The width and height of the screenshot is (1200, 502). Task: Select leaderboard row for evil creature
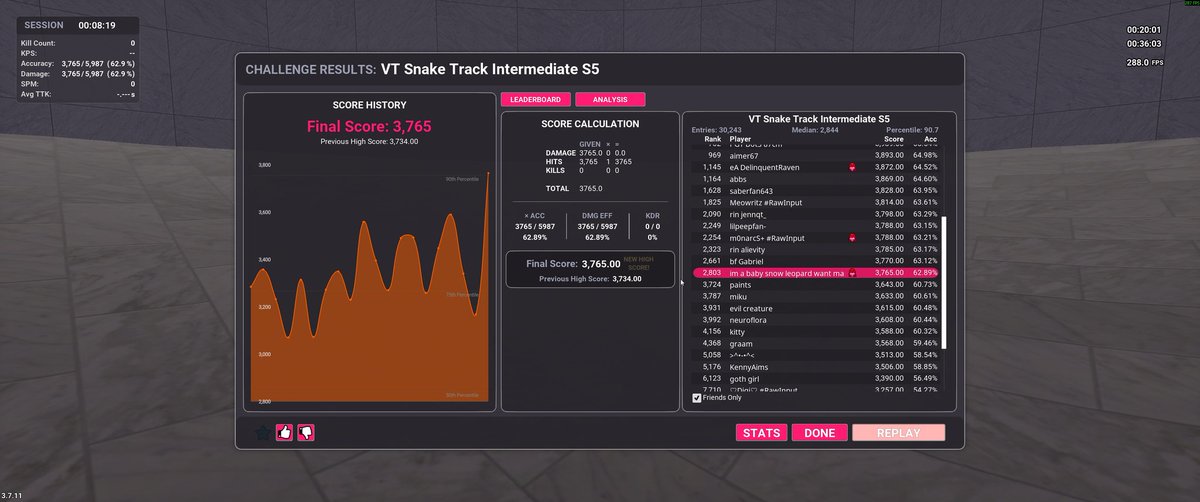pos(815,308)
